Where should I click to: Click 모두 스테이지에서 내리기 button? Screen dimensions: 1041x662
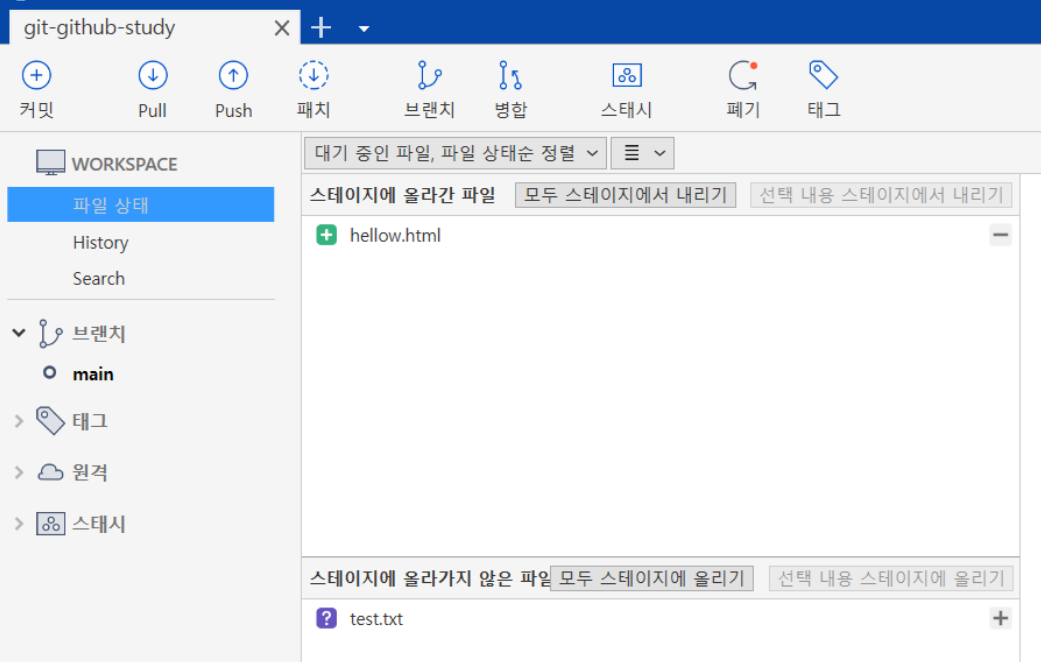[x=625, y=195]
